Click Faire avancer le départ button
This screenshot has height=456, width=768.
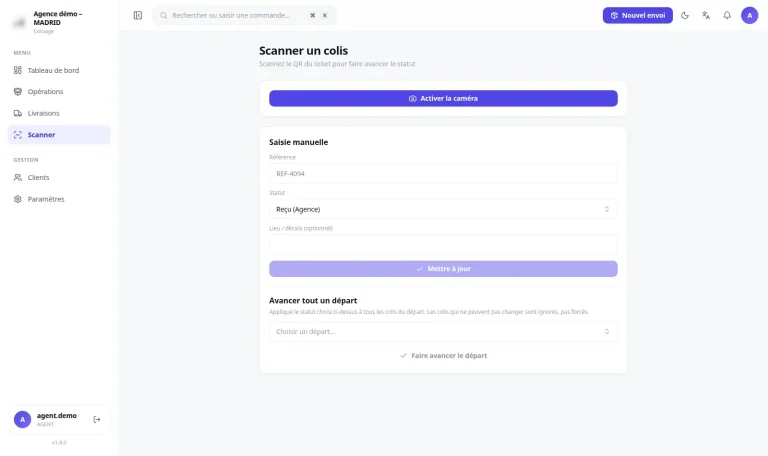(443, 356)
